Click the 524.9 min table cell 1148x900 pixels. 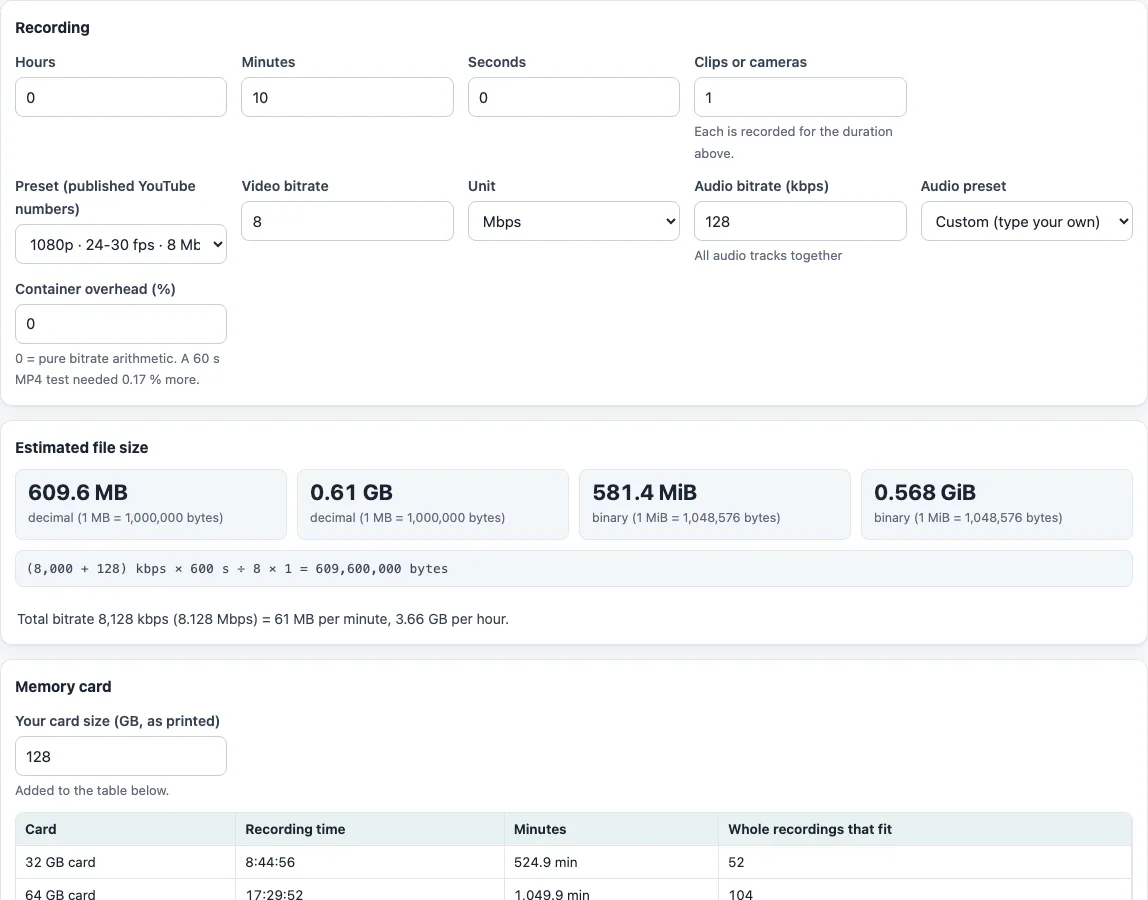coord(611,863)
